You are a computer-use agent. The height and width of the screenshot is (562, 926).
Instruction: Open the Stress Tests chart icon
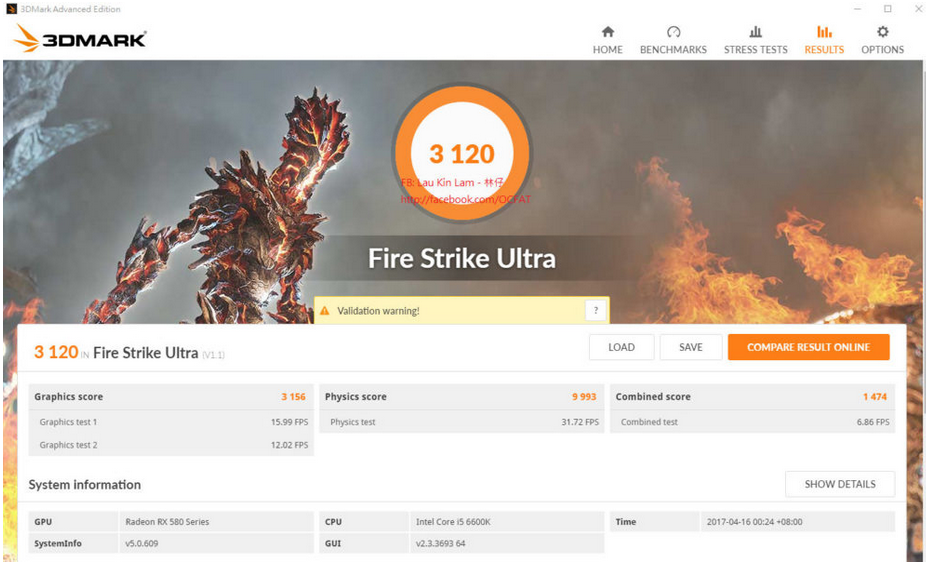pyautogui.click(x=755, y=32)
